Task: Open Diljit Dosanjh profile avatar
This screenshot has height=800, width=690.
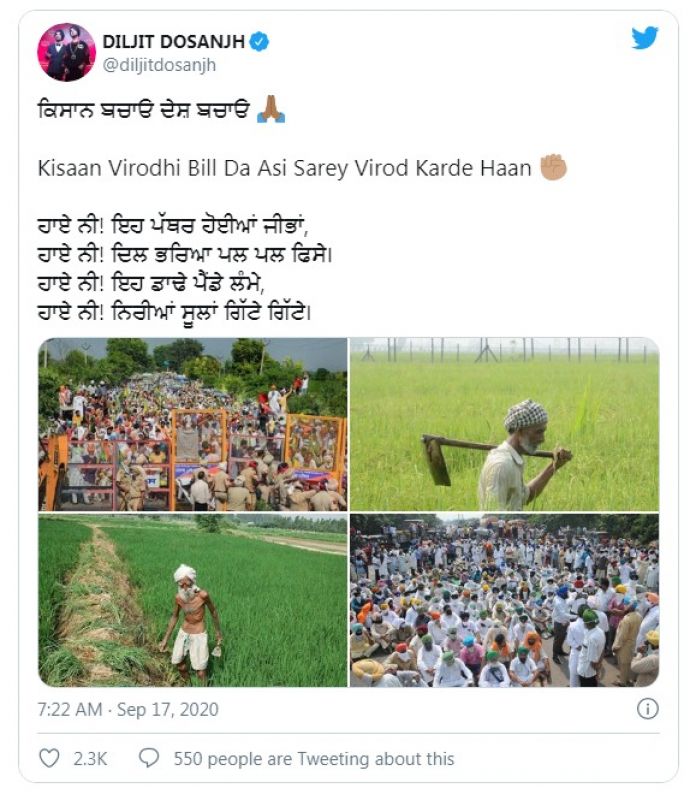Action: pos(66,52)
